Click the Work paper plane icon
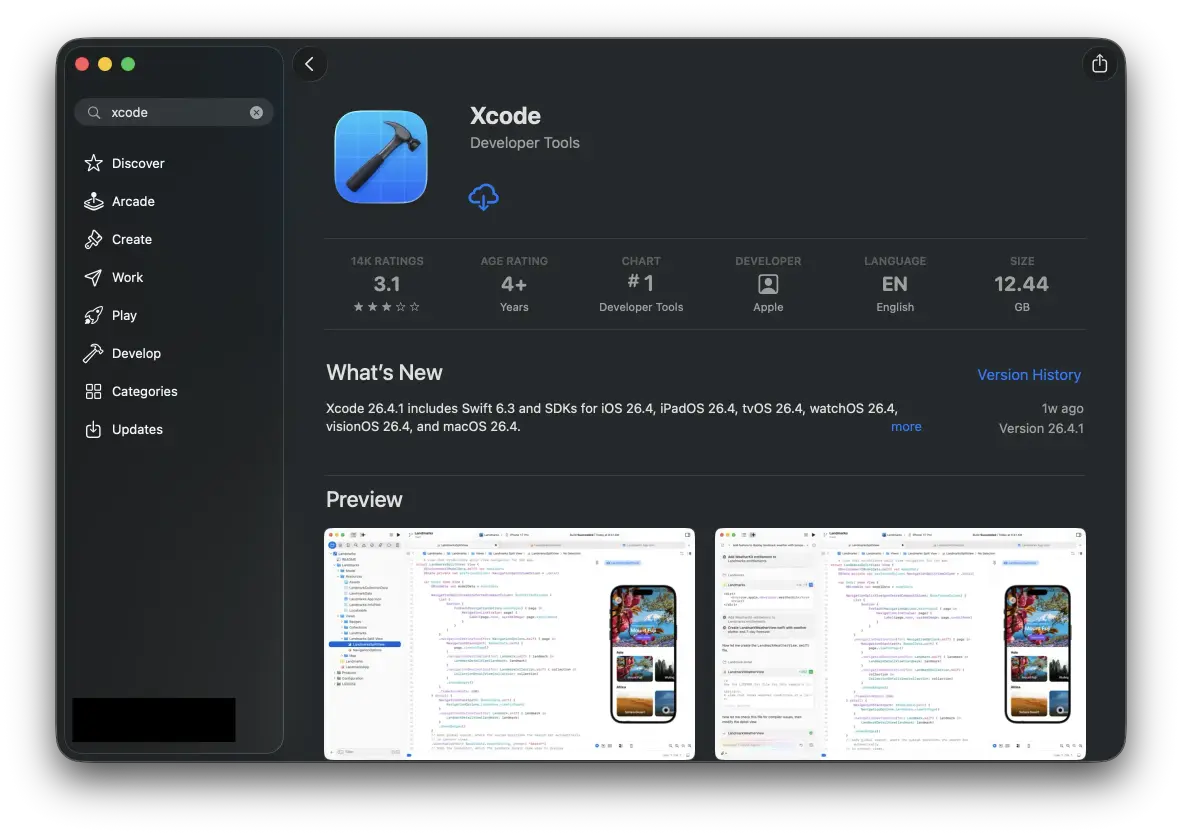This screenshot has width=1182, height=836. click(x=93, y=277)
